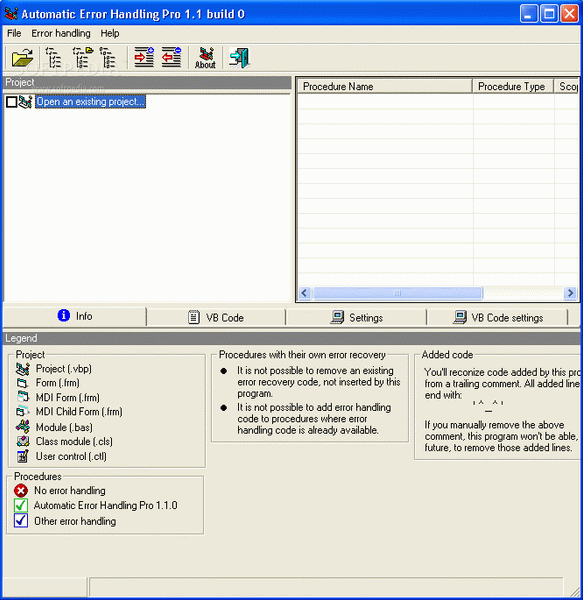
Task: Click the text Class module (.cls)
Action: click(74, 442)
